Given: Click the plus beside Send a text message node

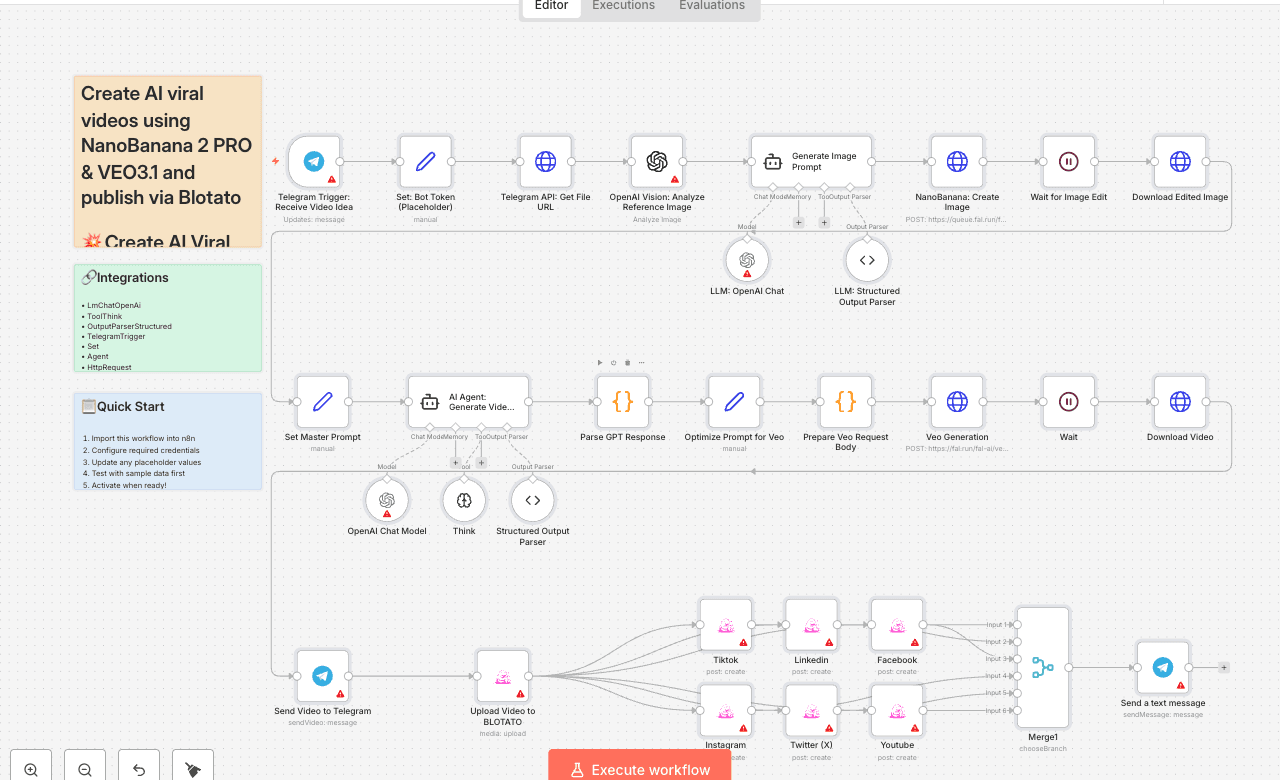Looking at the screenshot, I should coord(1224,666).
